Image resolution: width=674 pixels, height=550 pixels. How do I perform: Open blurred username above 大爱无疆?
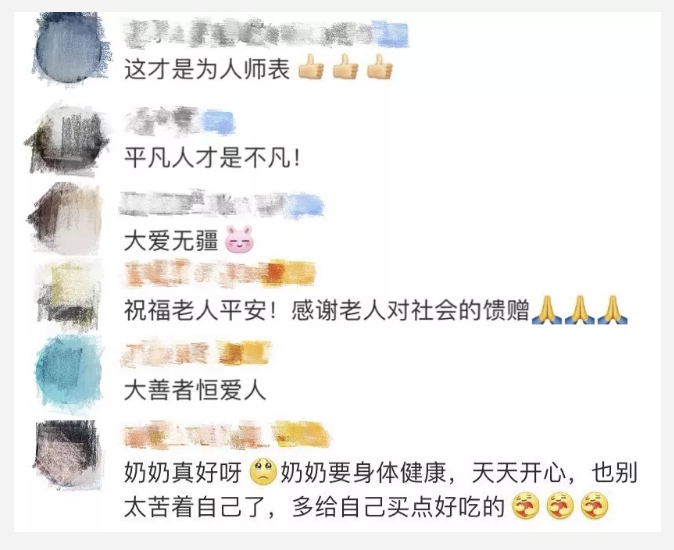pyautogui.click(x=220, y=204)
